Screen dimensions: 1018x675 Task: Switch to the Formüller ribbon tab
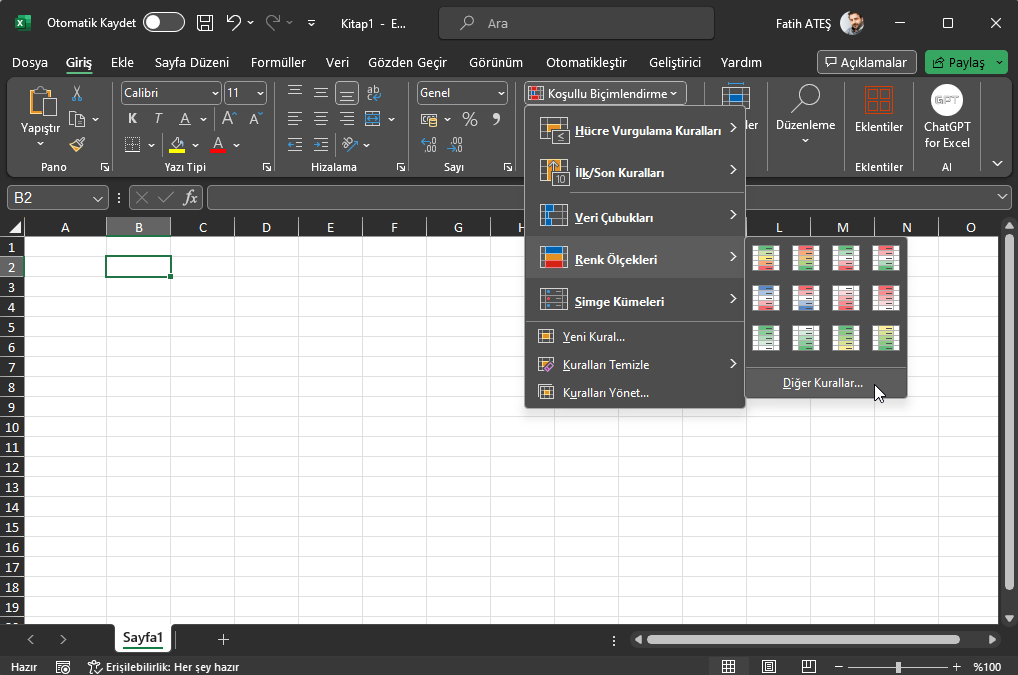[x=278, y=62]
